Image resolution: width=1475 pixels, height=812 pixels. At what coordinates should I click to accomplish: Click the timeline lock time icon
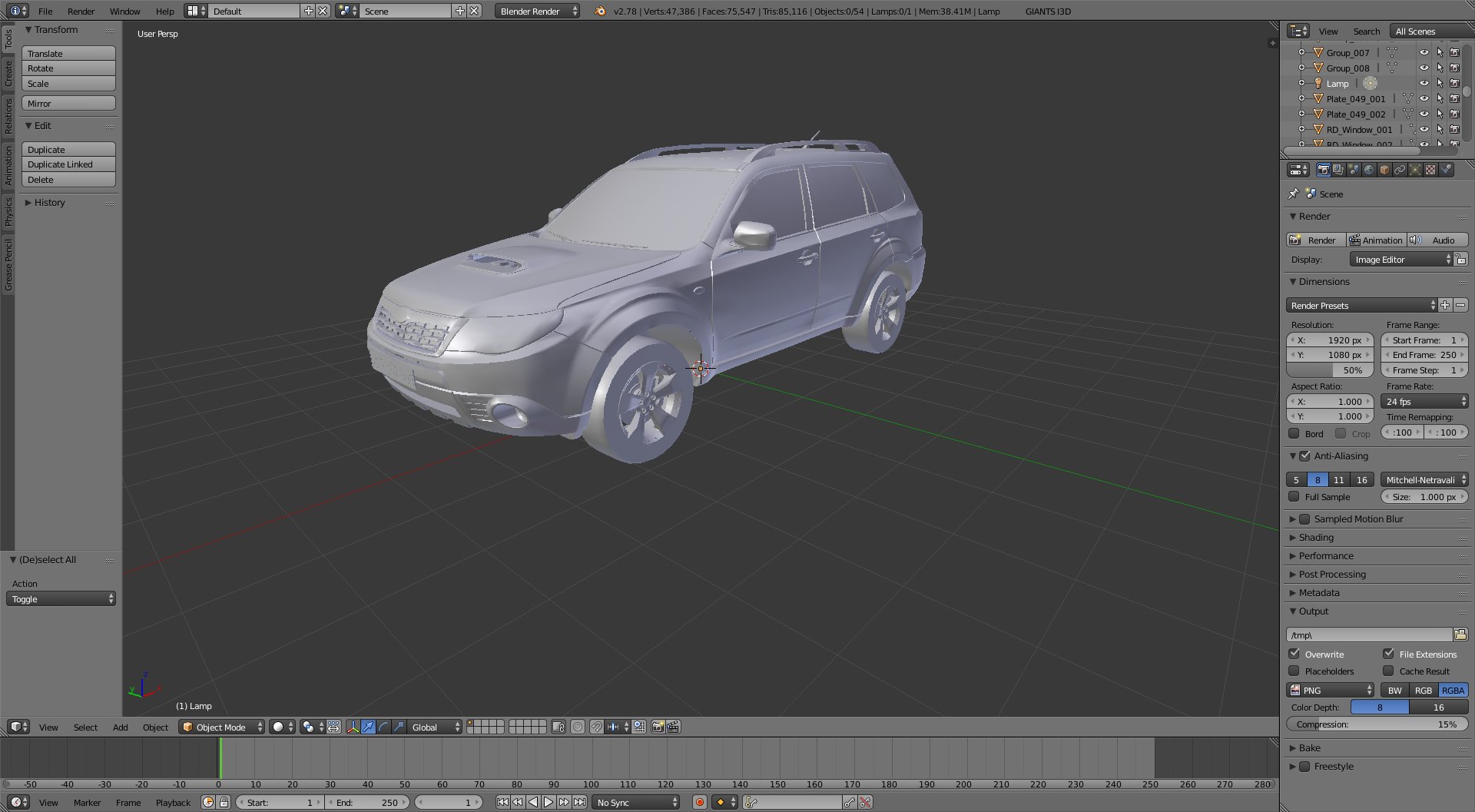click(x=224, y=802)
